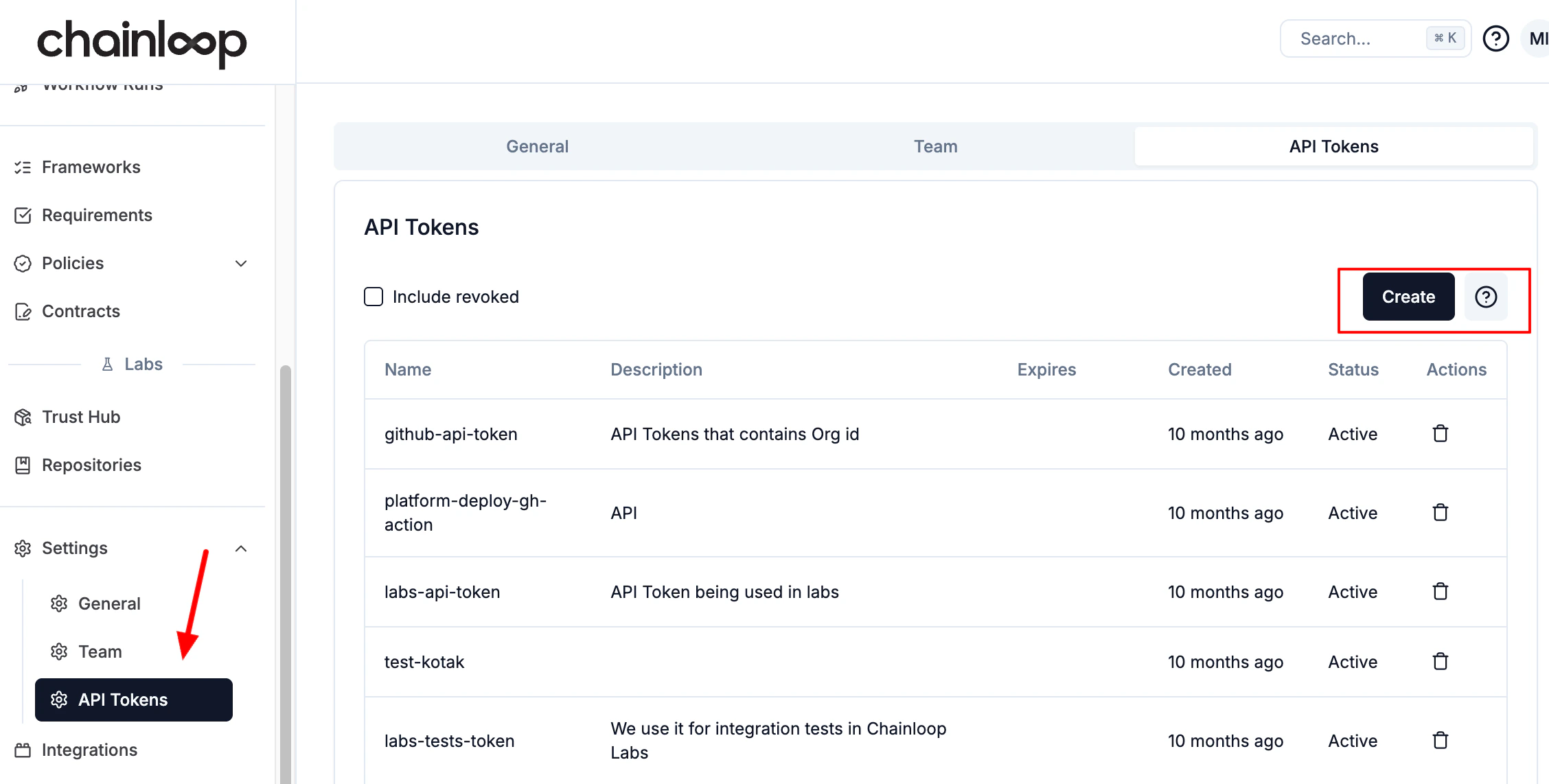
Task: Toggle the Include revoked checkbox
Action: pyautogui.click(x=374, y=297)
